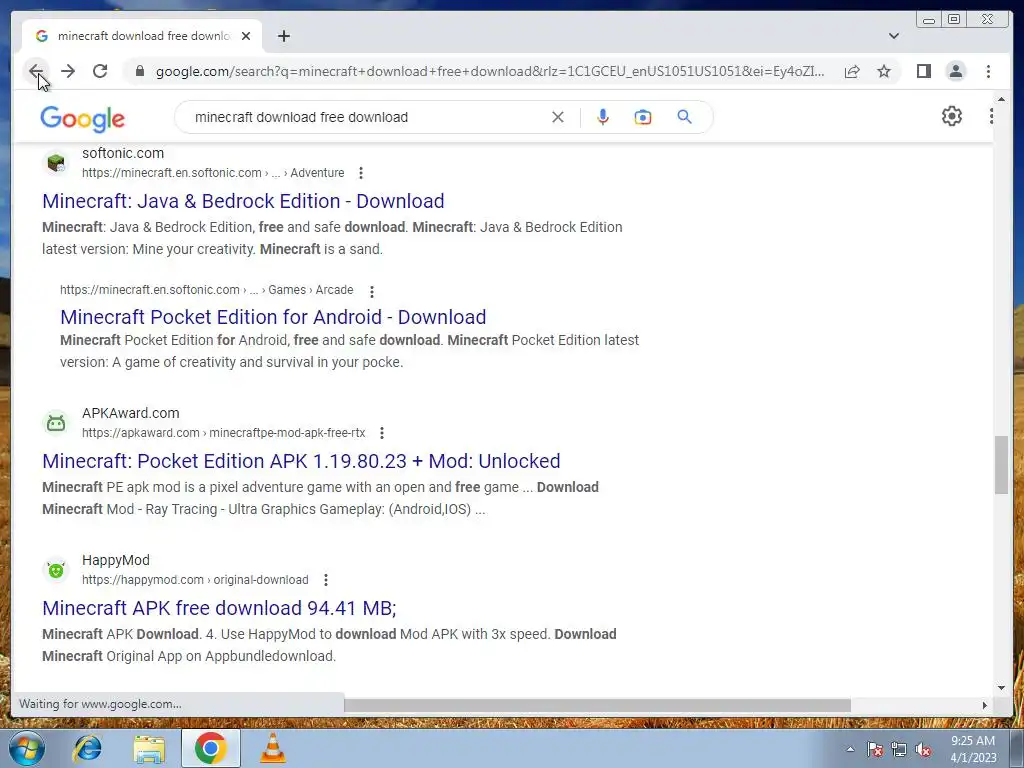Click the APKAward.com site name

coord(131,413)
